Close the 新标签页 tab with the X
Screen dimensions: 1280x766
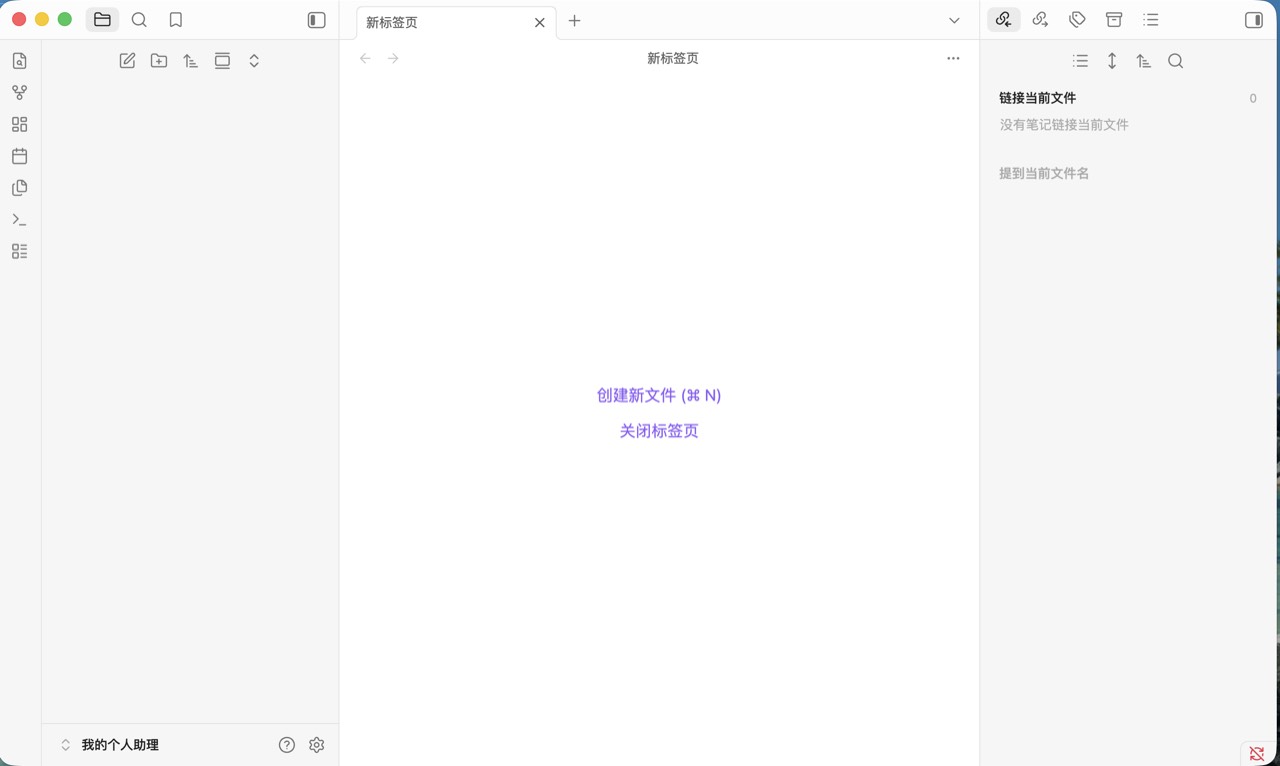coord(540,22)
